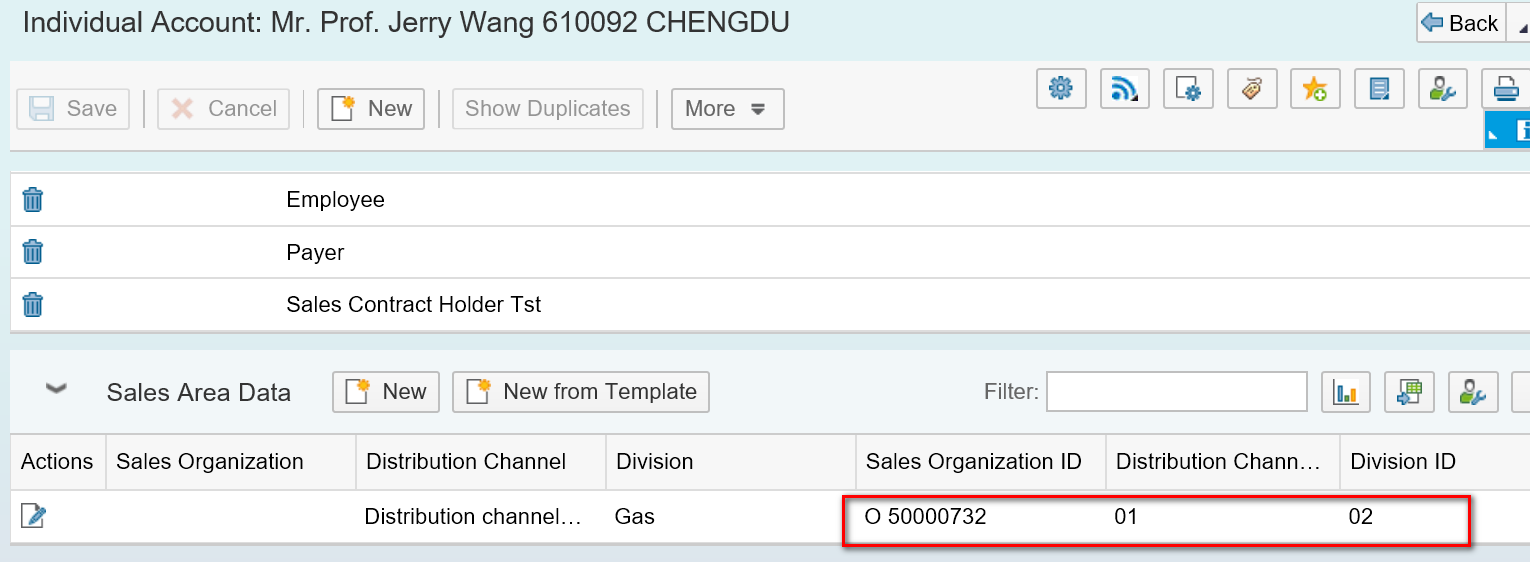Open the RSS feed icon menu
Image resolution: width=1530 pixels, height=562 pixels.
pos(1125,89)
